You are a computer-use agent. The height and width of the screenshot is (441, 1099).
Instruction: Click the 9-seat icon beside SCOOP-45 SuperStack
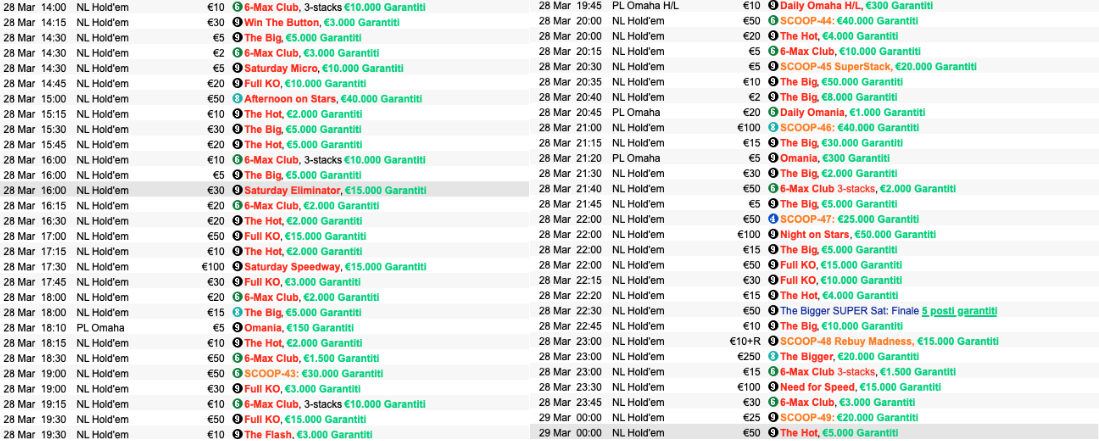[773, 67]
